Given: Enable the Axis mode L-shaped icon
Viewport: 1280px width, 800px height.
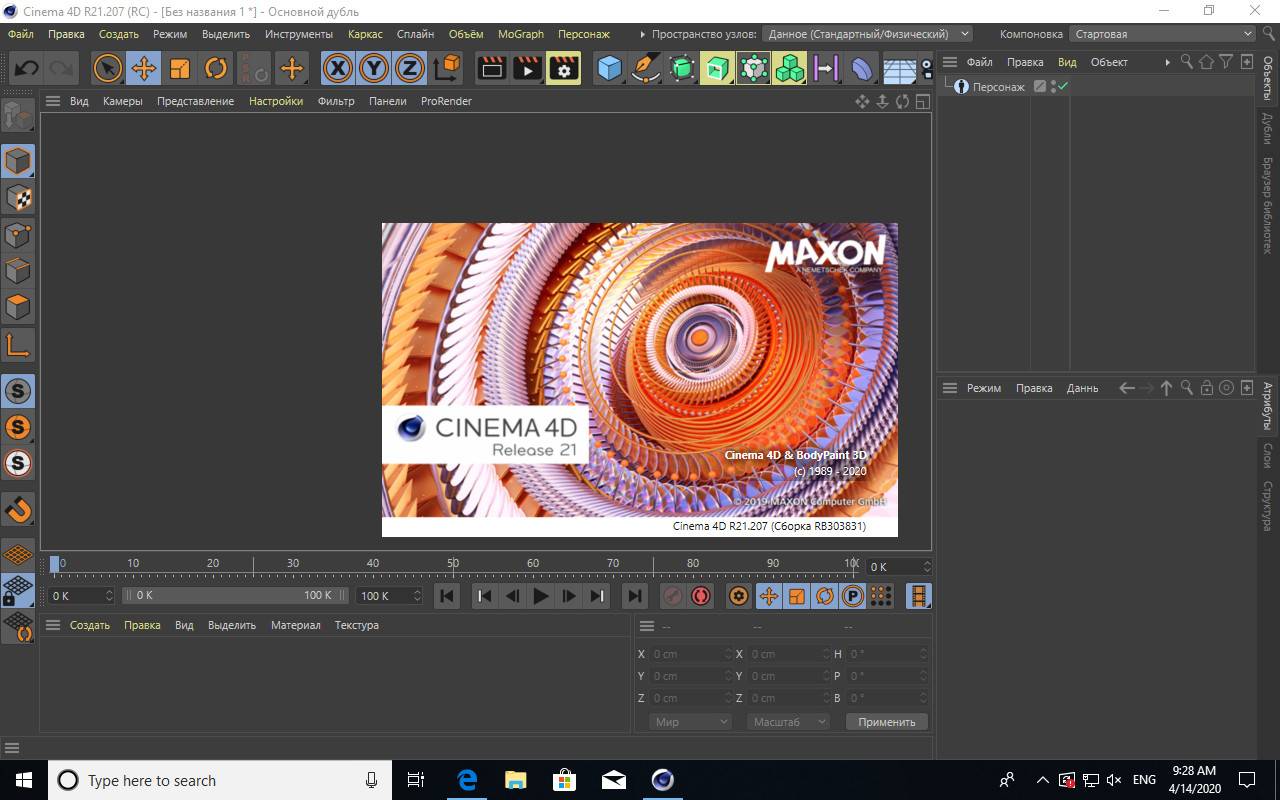Looking at the screenshot, I should coord(18,345).
